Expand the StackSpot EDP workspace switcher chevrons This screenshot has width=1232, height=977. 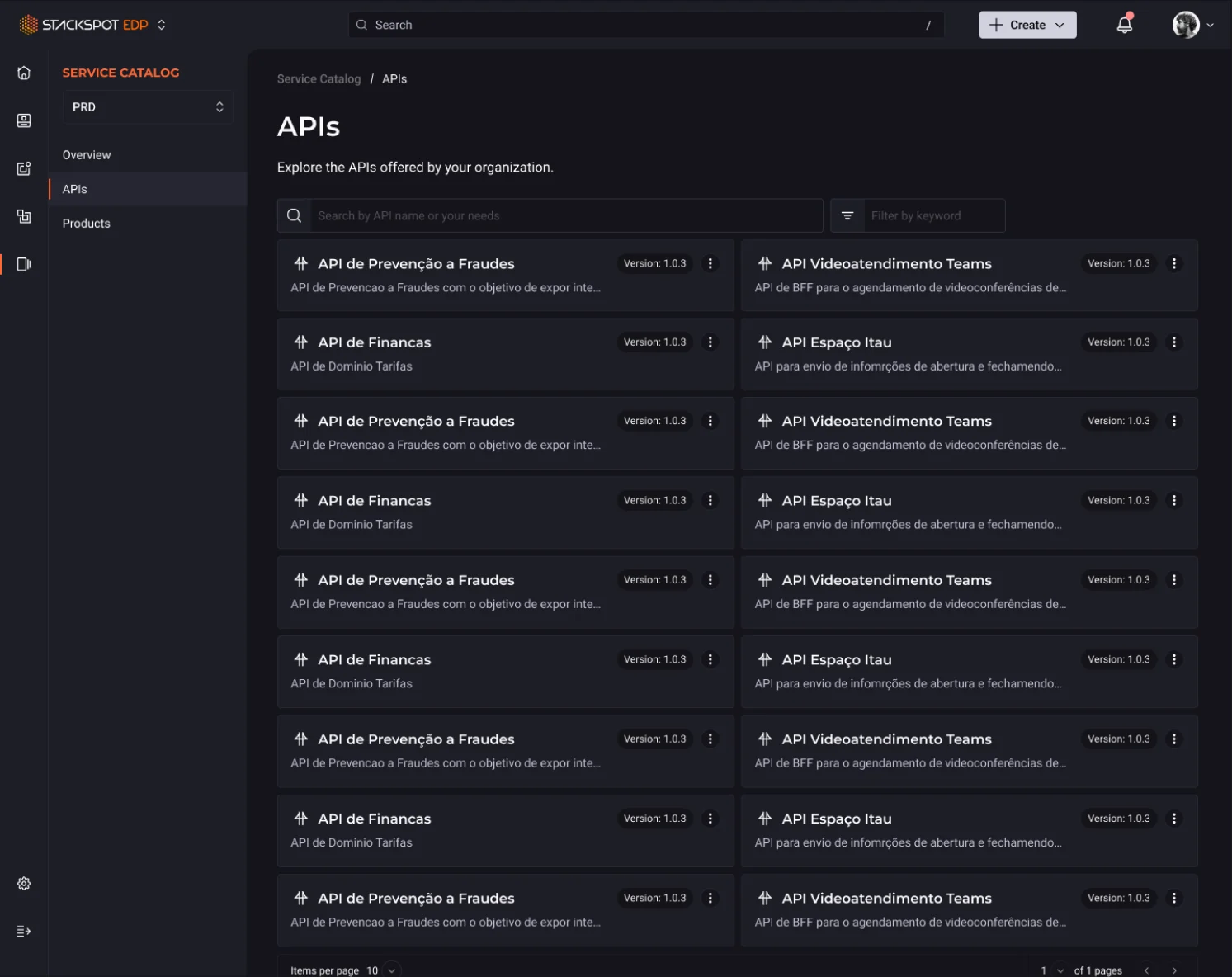pyautogui.click(x=162, y=25)
